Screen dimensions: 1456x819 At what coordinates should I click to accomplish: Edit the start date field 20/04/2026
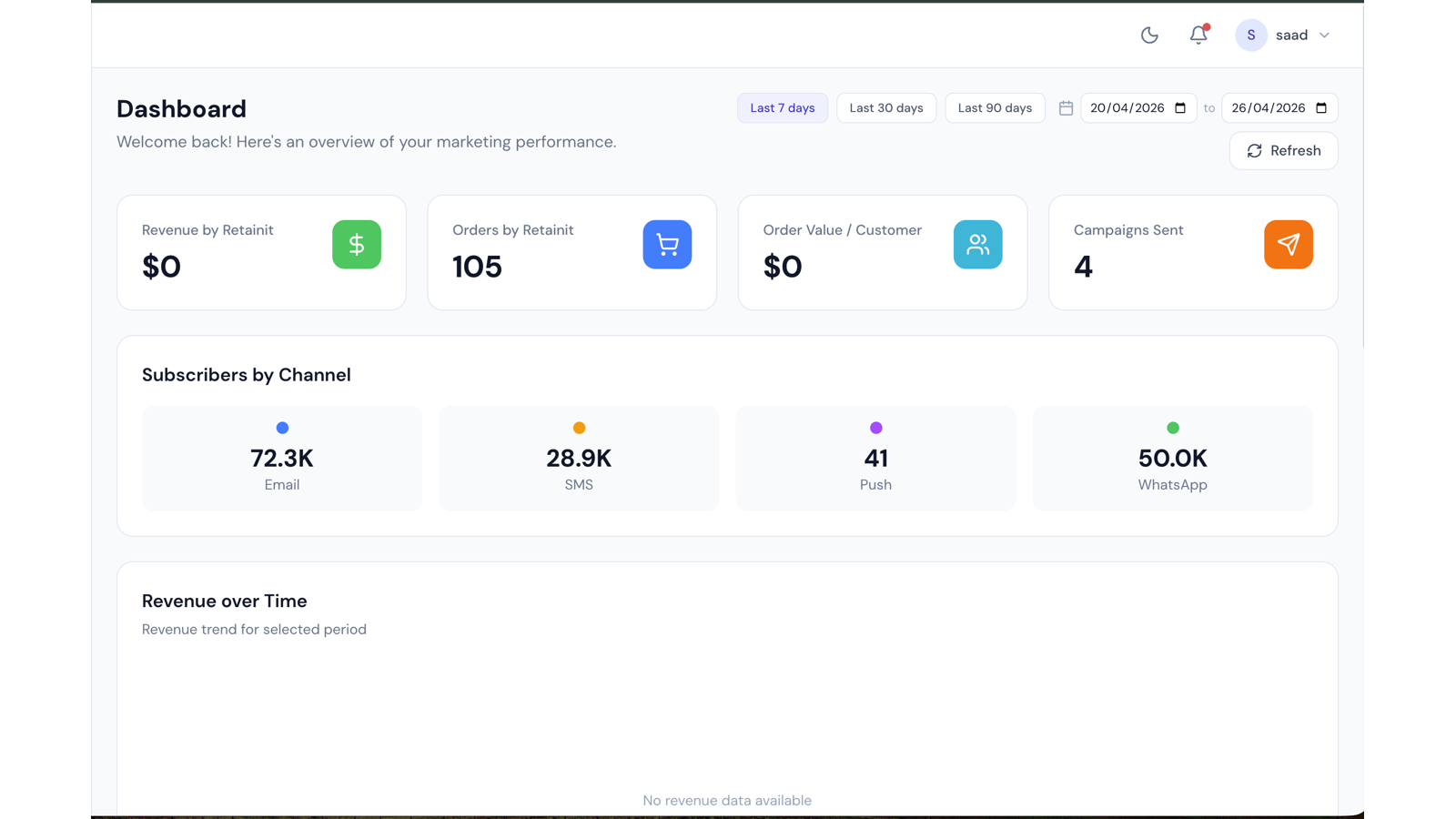[x=1138, y=107]
